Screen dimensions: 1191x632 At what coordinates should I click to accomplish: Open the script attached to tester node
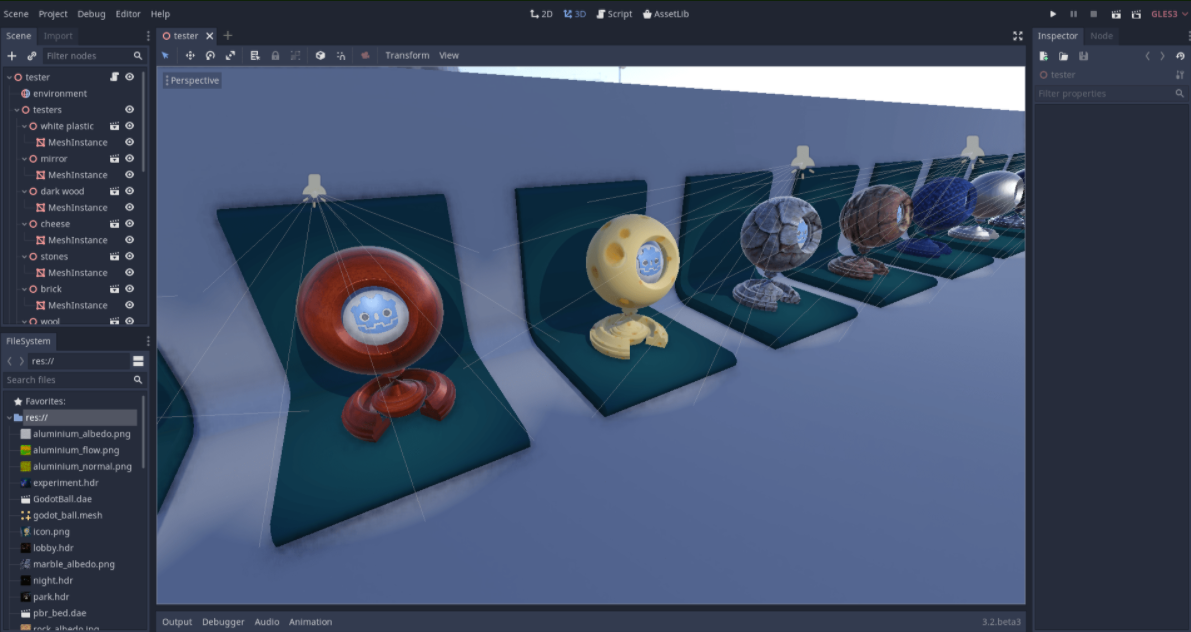click(114, 77)
